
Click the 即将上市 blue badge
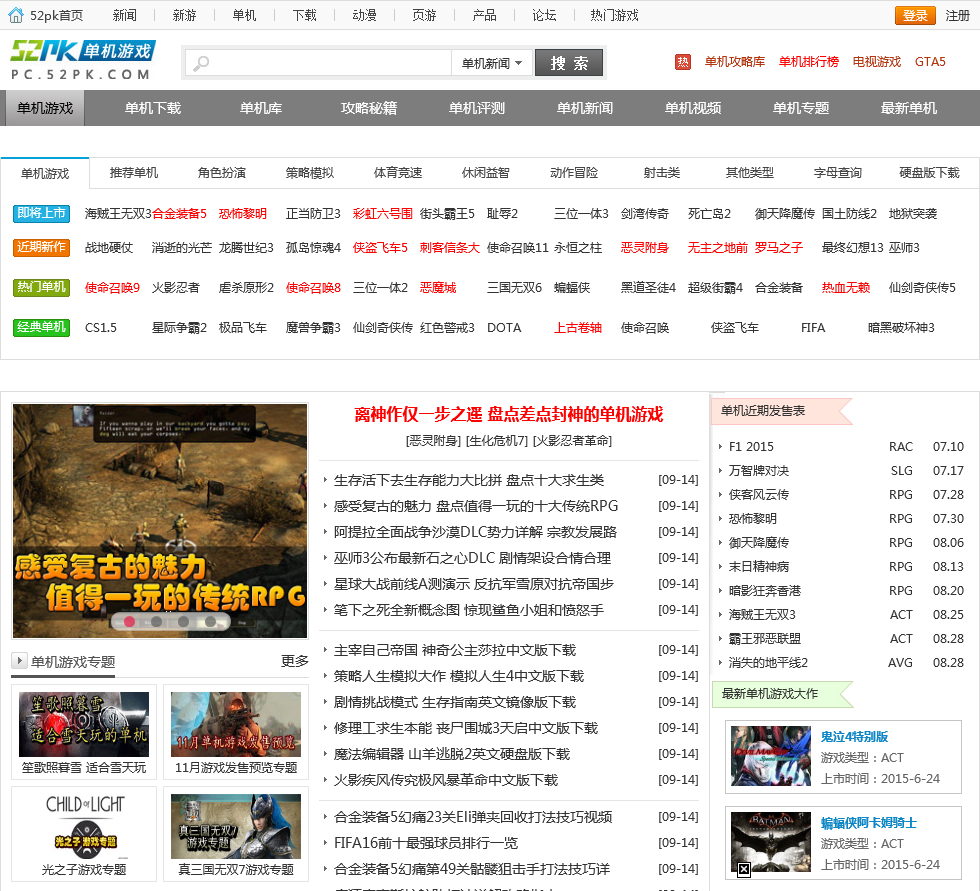point(41,214)
